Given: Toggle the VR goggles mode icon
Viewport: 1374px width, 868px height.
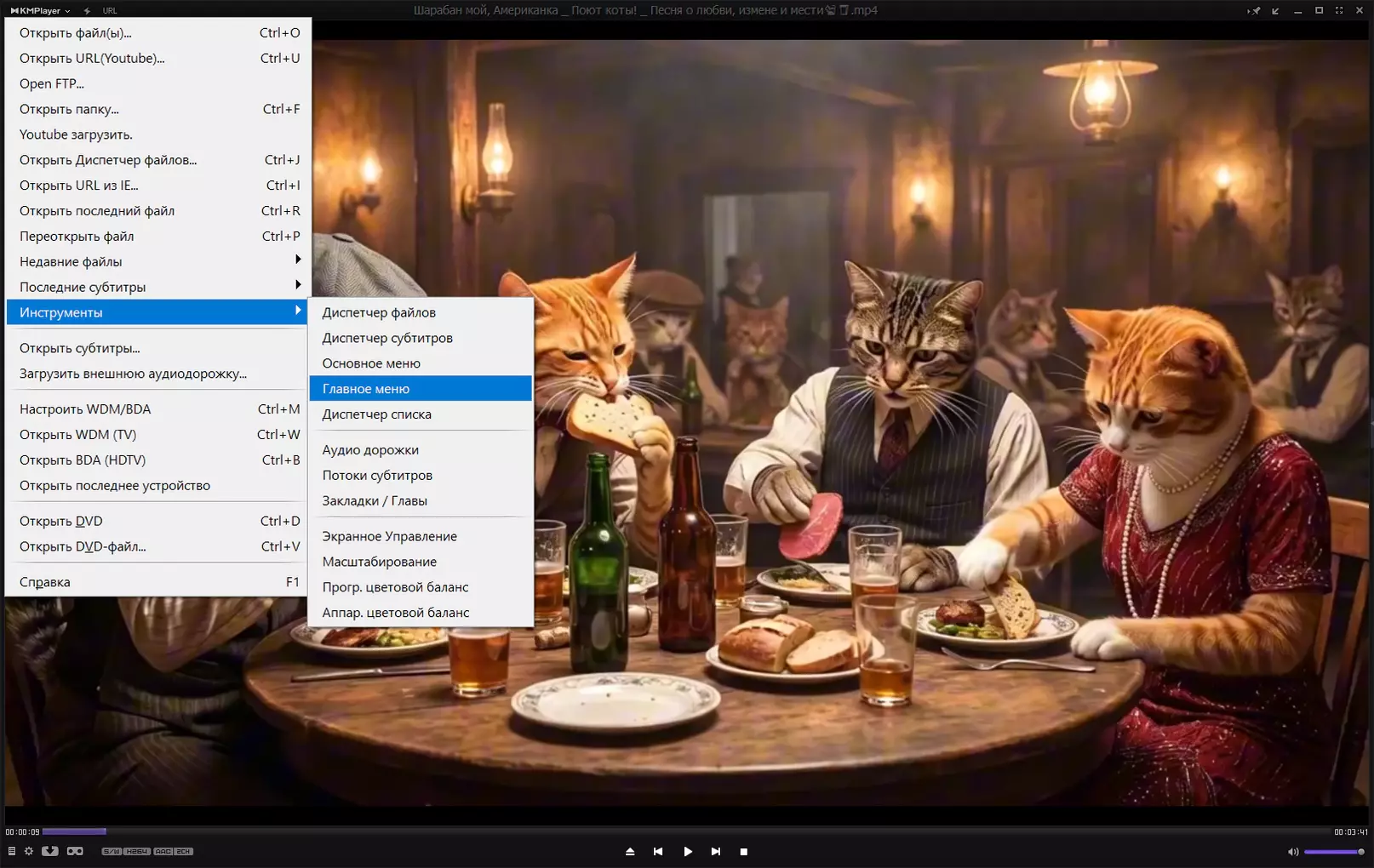Looking at the screenshot, I should [75, 851].
